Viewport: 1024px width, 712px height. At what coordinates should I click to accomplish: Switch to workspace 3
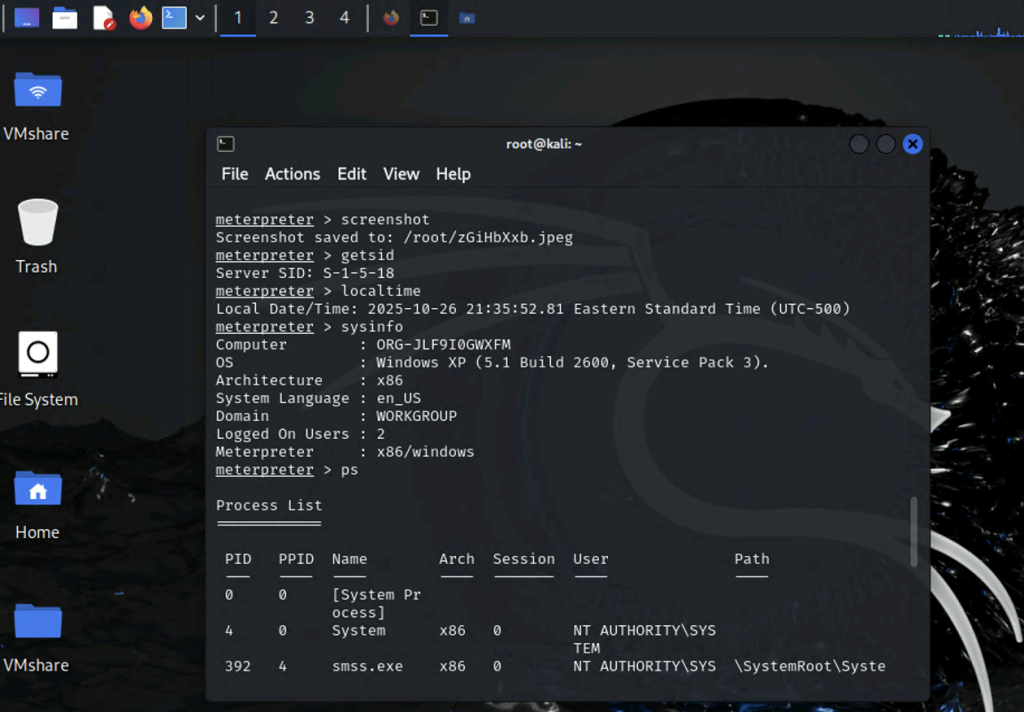point(309,18)
